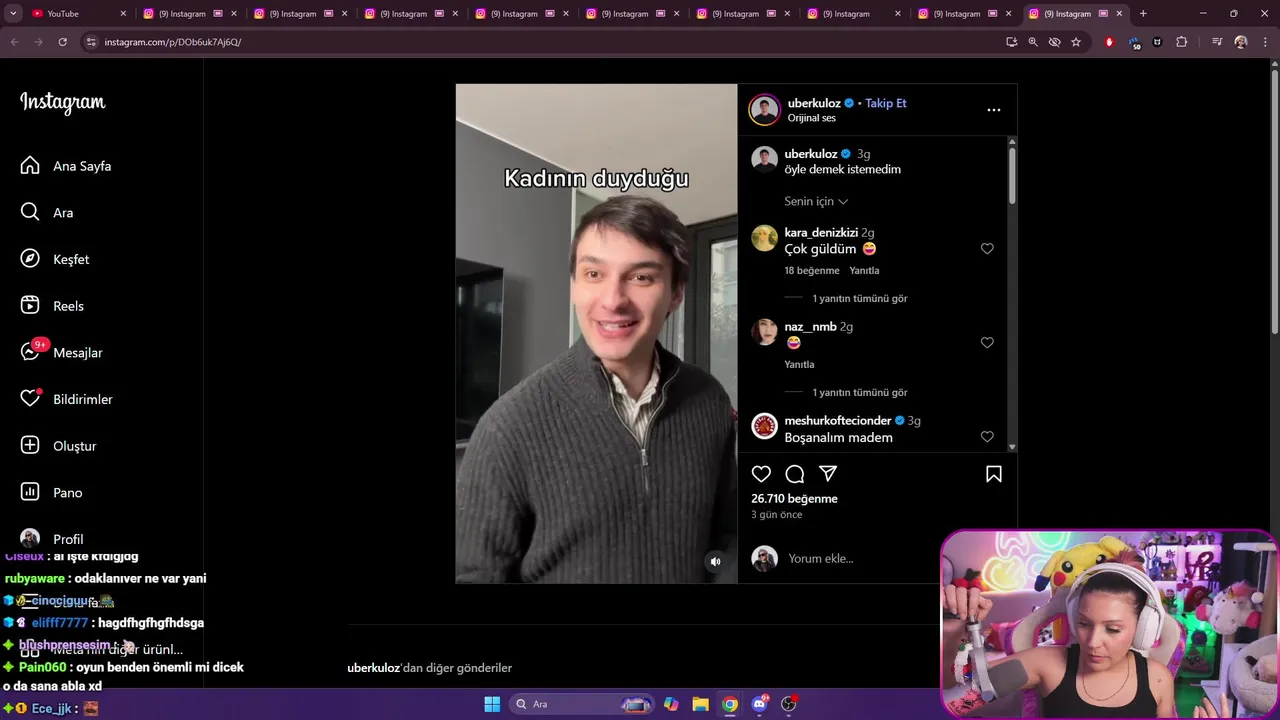This screenshot has height=720, width=1280.
Task: Switch to the YouTube tab
Action: tap(75, 14)
